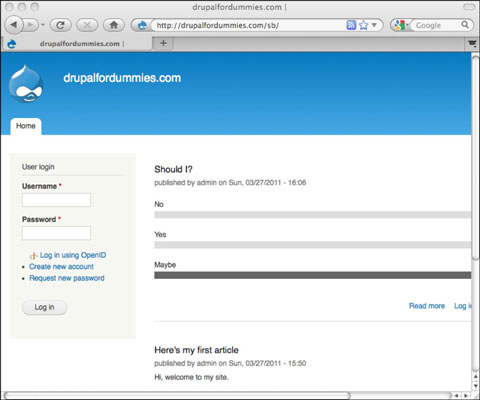Click the site favicon beside the URL

pyautogui.click(x=142, y=25)
